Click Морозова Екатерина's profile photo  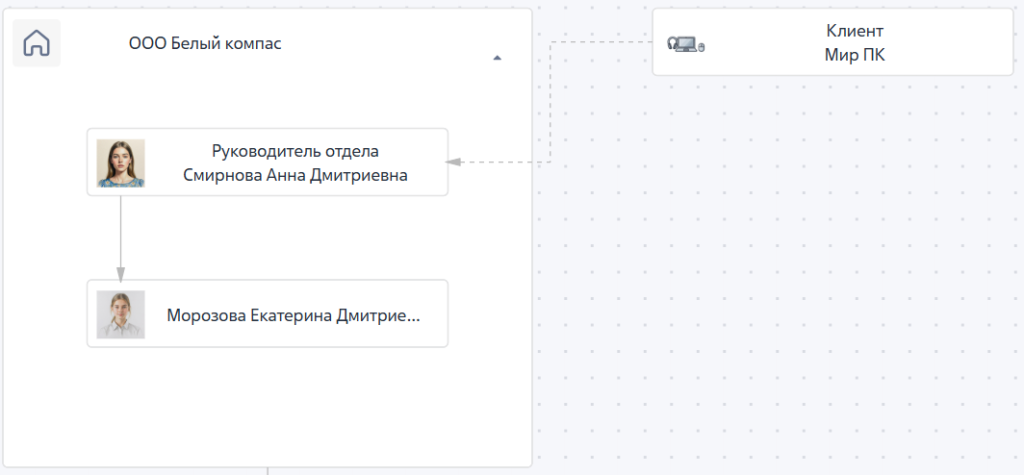pyautogui.click(x=121, y=314)
